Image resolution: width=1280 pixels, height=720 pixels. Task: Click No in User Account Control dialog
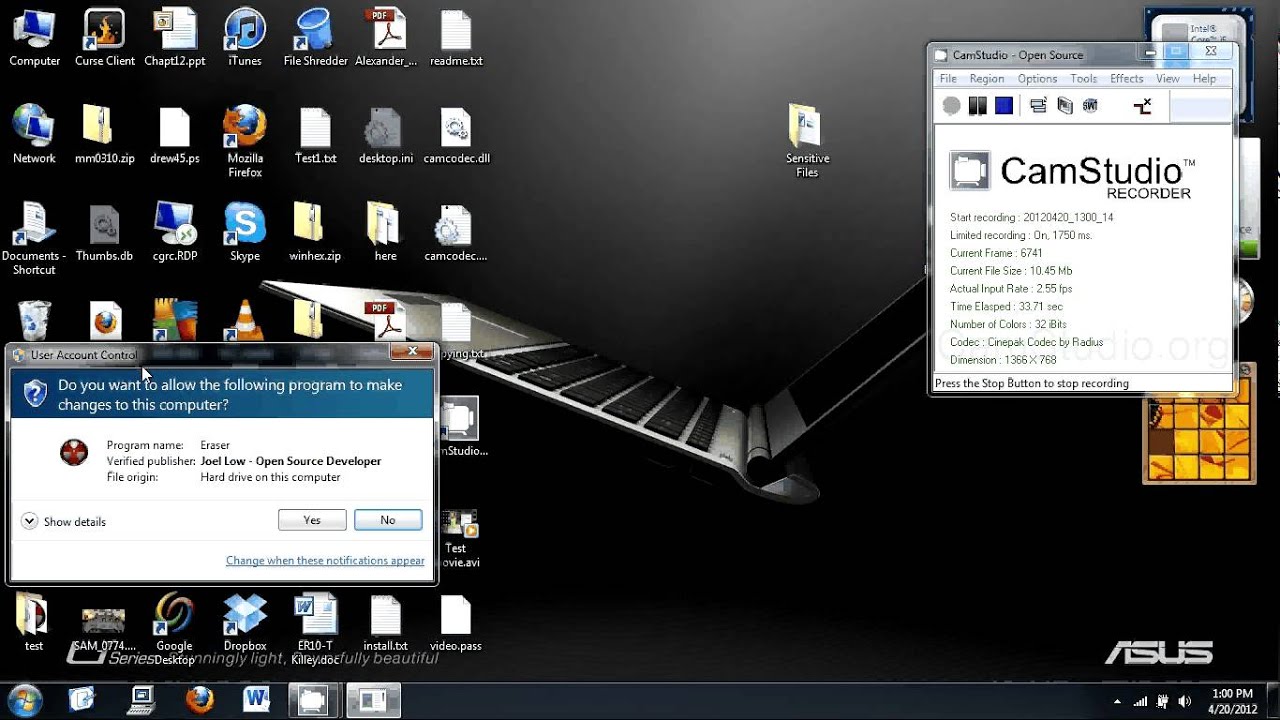(x=388, y=520)
